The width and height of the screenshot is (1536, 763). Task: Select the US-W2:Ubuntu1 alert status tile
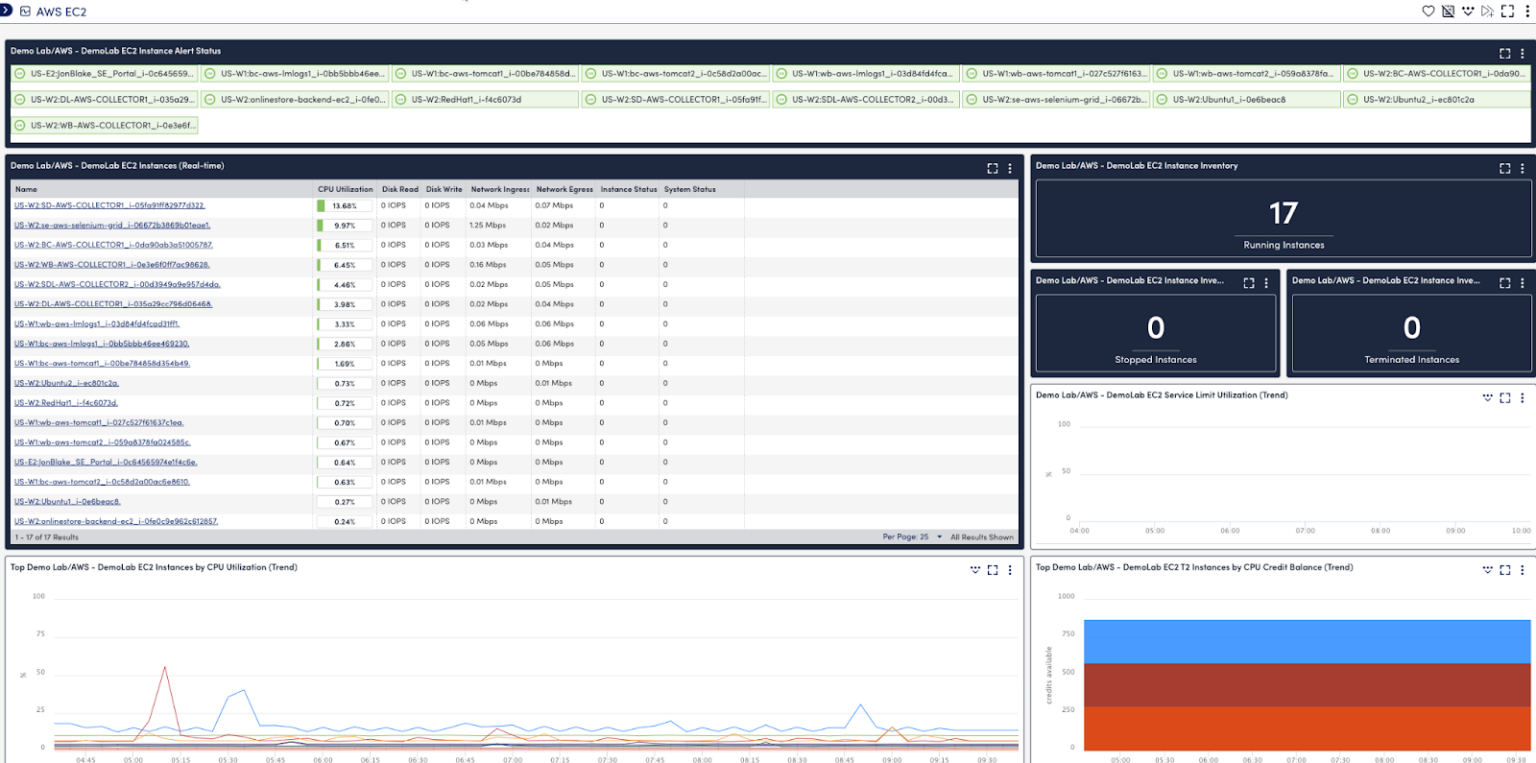click(1245, 99)
